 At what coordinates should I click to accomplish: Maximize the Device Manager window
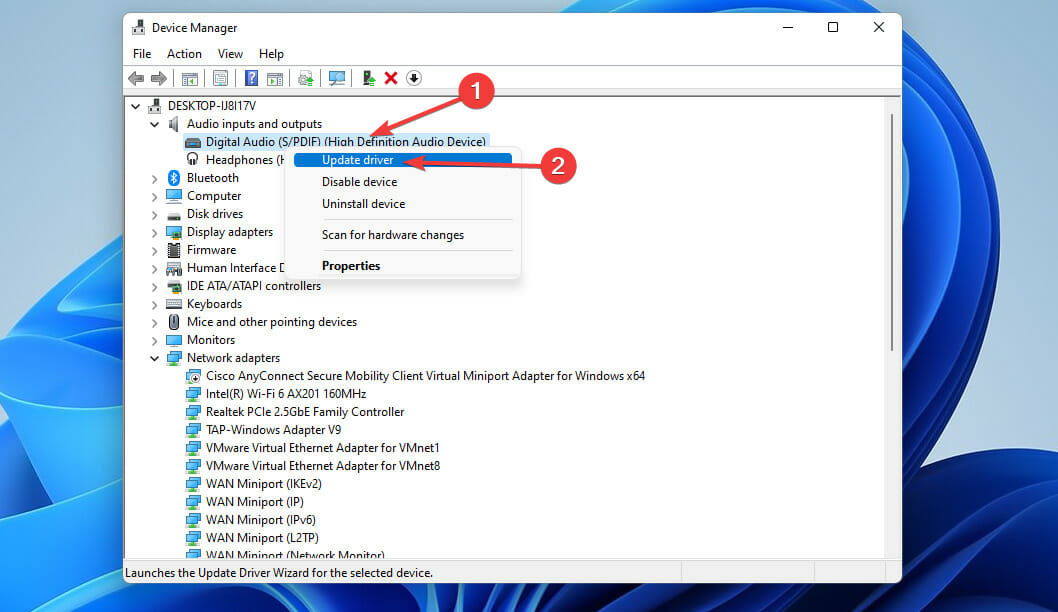click(833, 28)
